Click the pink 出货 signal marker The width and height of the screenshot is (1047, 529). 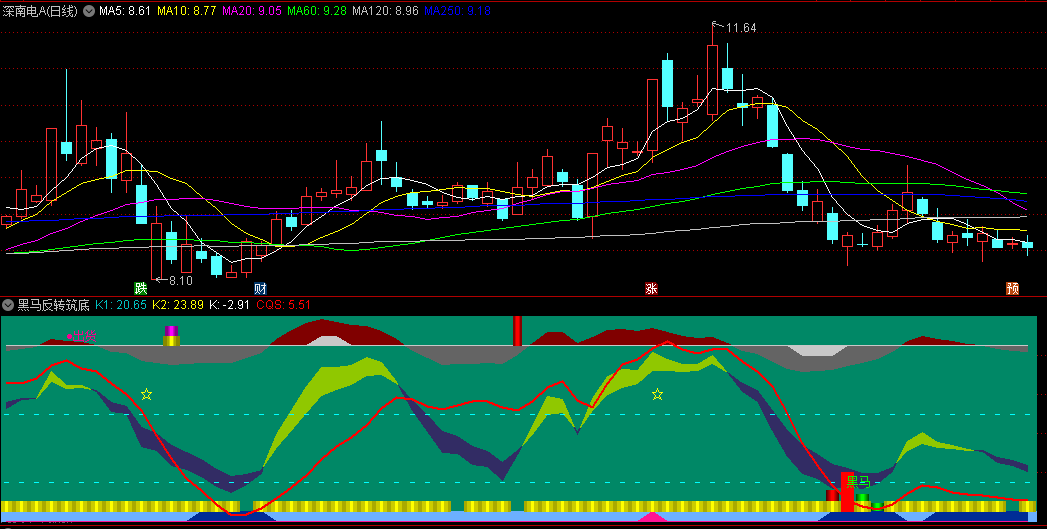click(x=81, y=336)
